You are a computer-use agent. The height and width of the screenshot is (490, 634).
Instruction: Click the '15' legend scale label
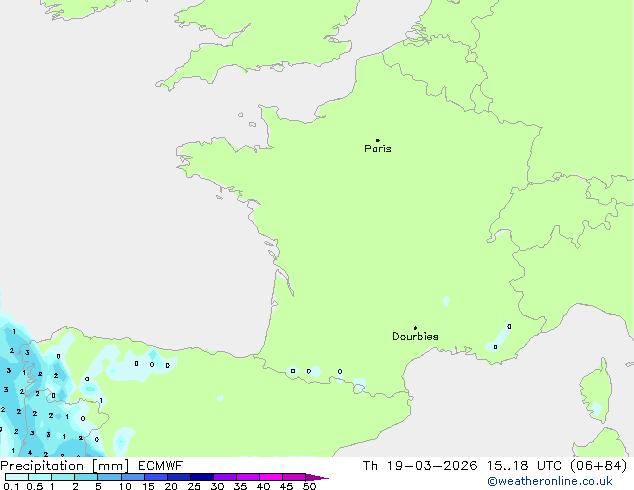(148, 486)
